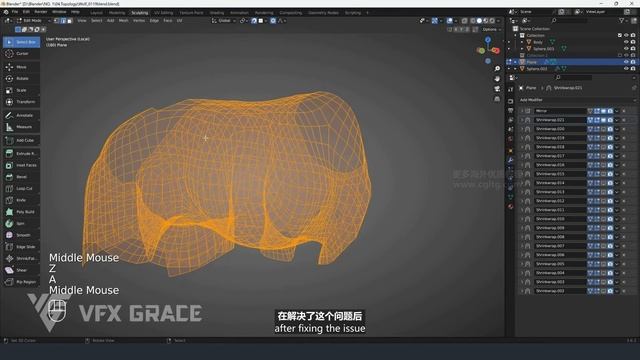Click the red X axis on navigation gizmo
Image resolution: width=640 pixels, height=360 pixels.
point(496,51)
